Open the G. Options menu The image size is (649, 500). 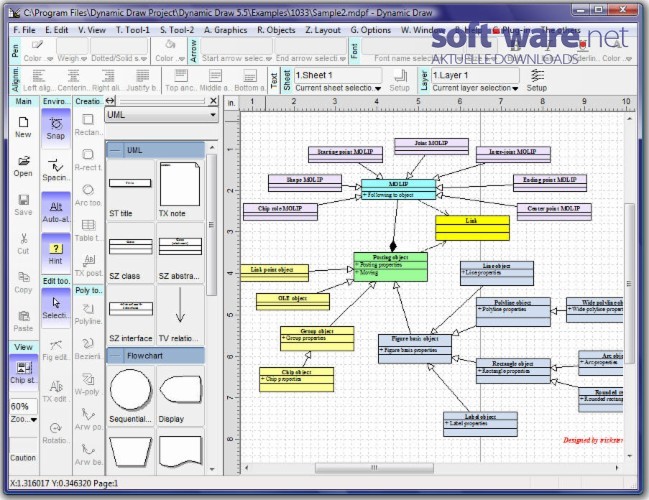(x=370, y=30)
